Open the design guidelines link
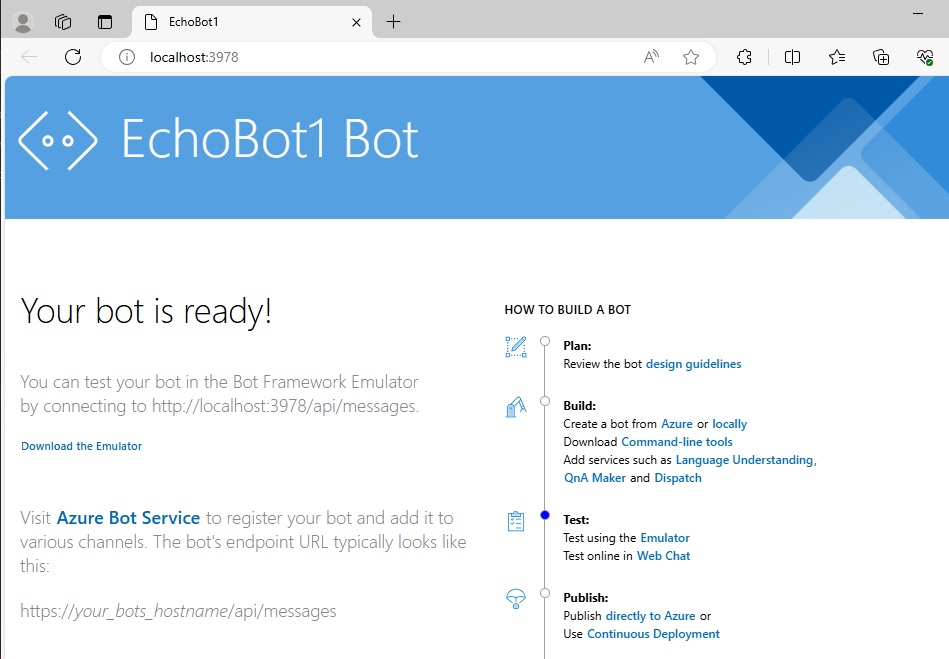 [693, 364]
